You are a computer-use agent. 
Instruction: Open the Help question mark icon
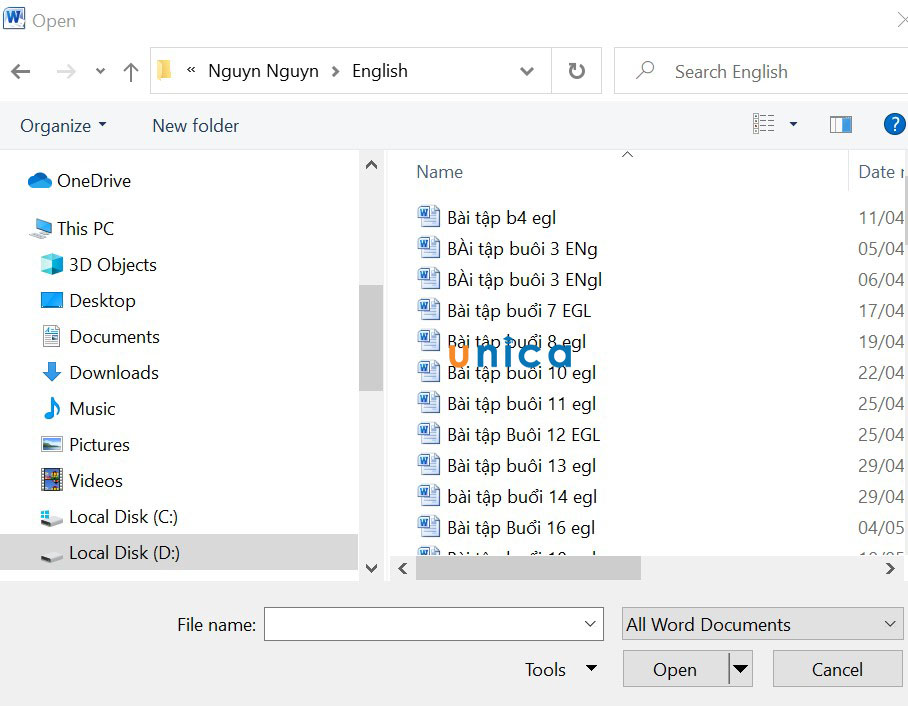[894, 124]
